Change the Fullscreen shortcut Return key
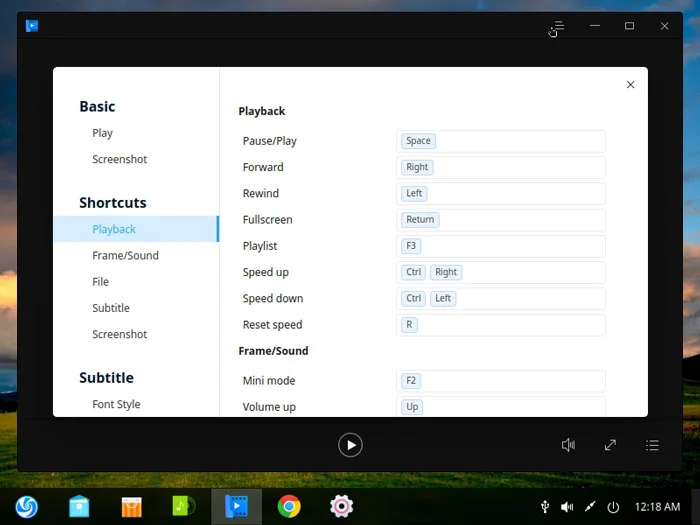Viewport: 700px width, 525px height. point(421,220)
